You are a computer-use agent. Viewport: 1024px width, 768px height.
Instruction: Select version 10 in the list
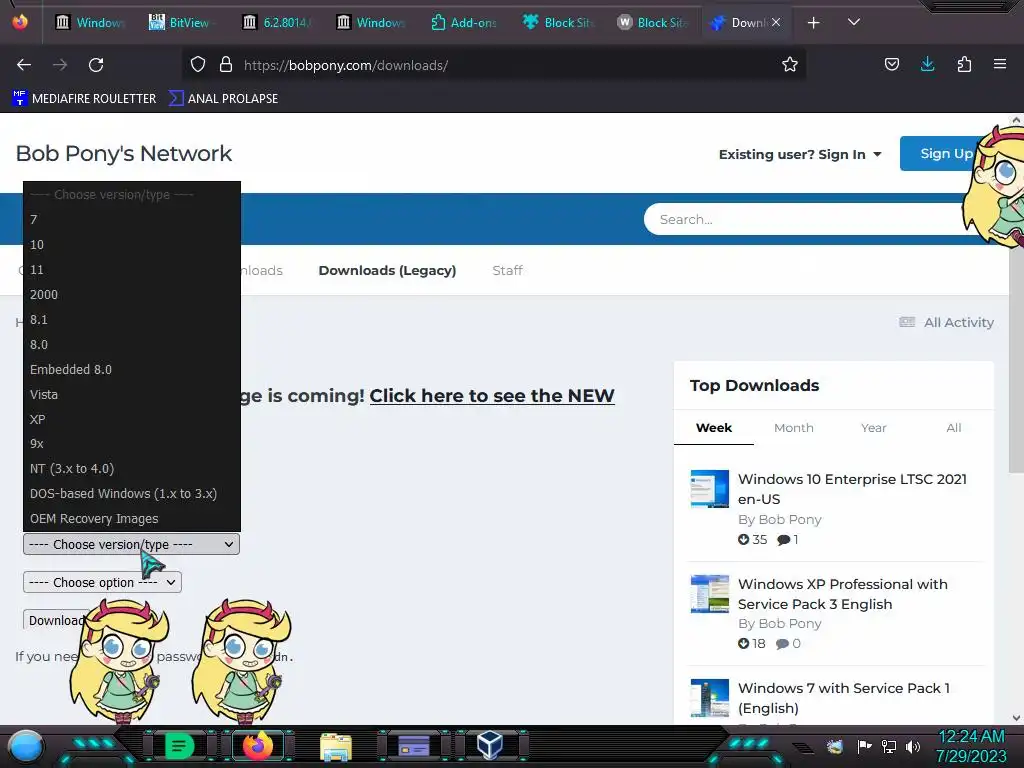tap(131, 244)
